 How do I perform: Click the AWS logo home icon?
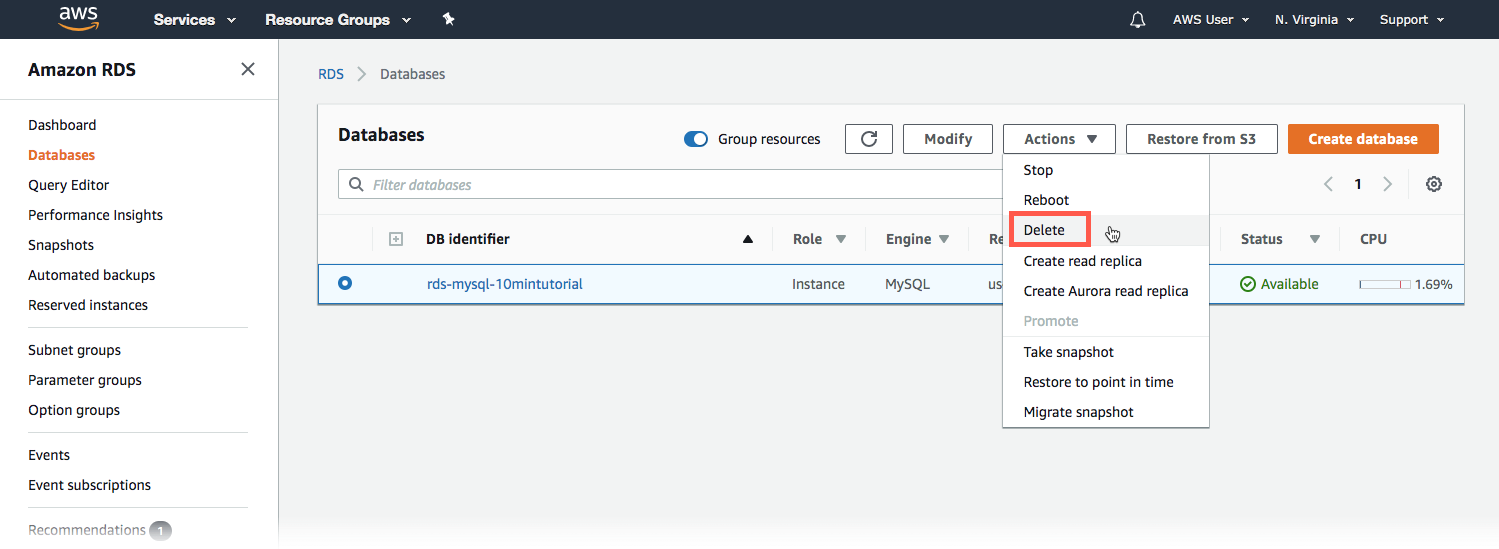pyautogui.click(x=78, y=18)
